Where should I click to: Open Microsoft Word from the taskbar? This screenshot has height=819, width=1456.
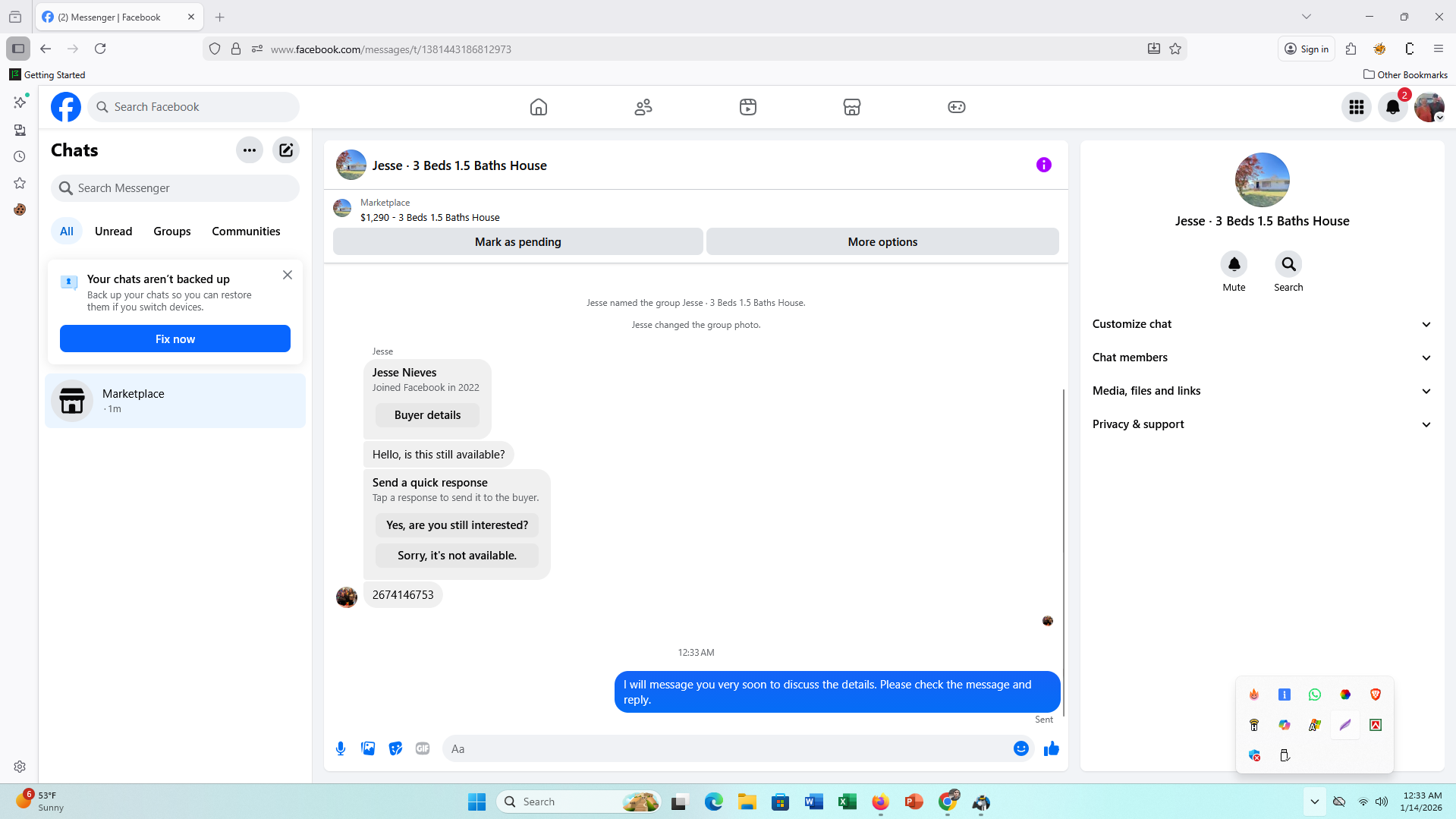coord(813,802)
